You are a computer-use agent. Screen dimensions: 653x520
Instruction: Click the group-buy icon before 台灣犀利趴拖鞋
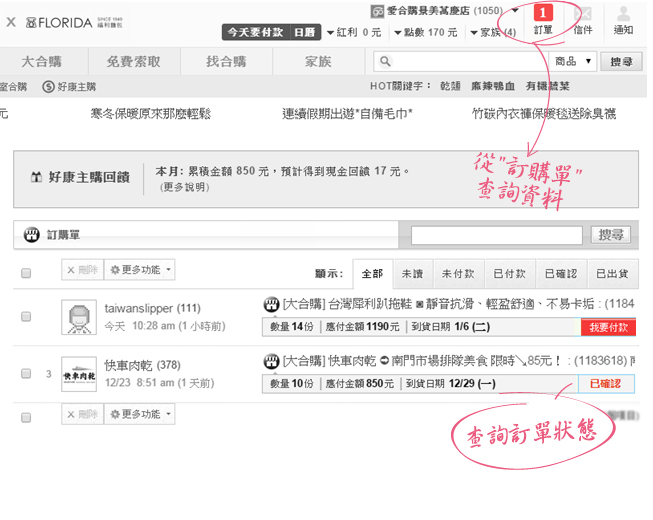pos(270,304)
